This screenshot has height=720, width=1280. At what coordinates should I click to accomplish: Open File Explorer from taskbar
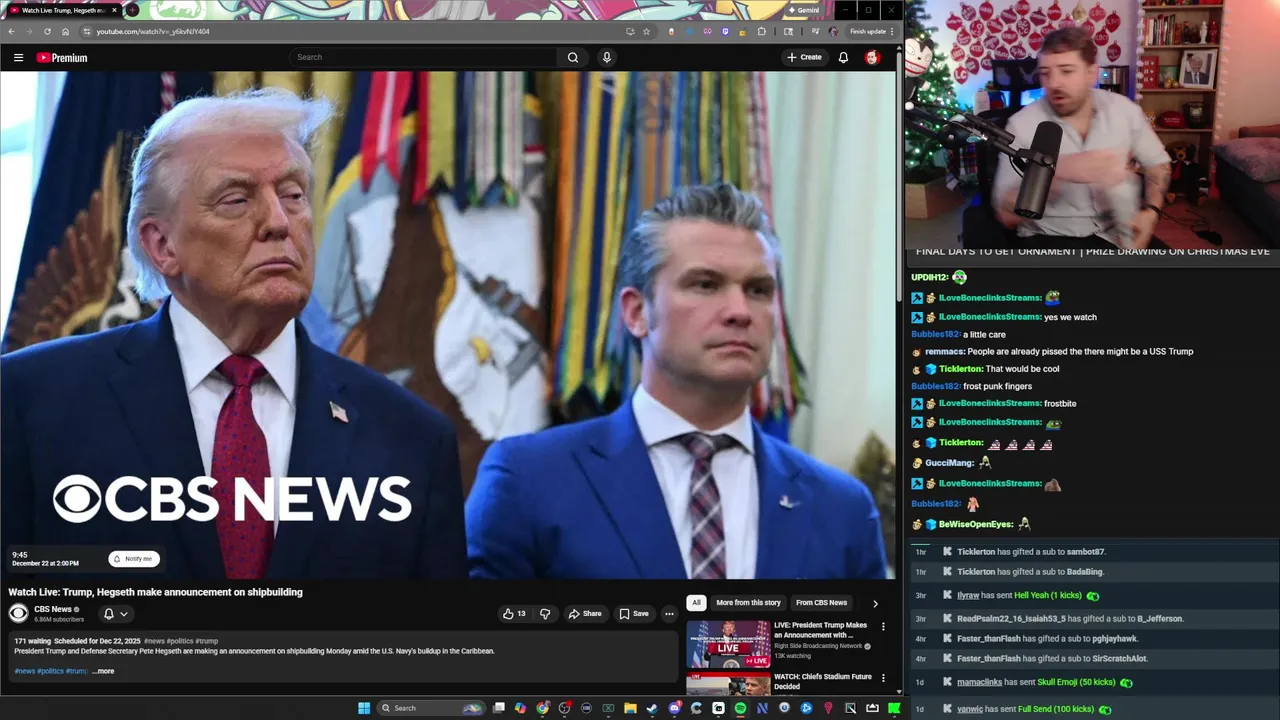(630, 708)
